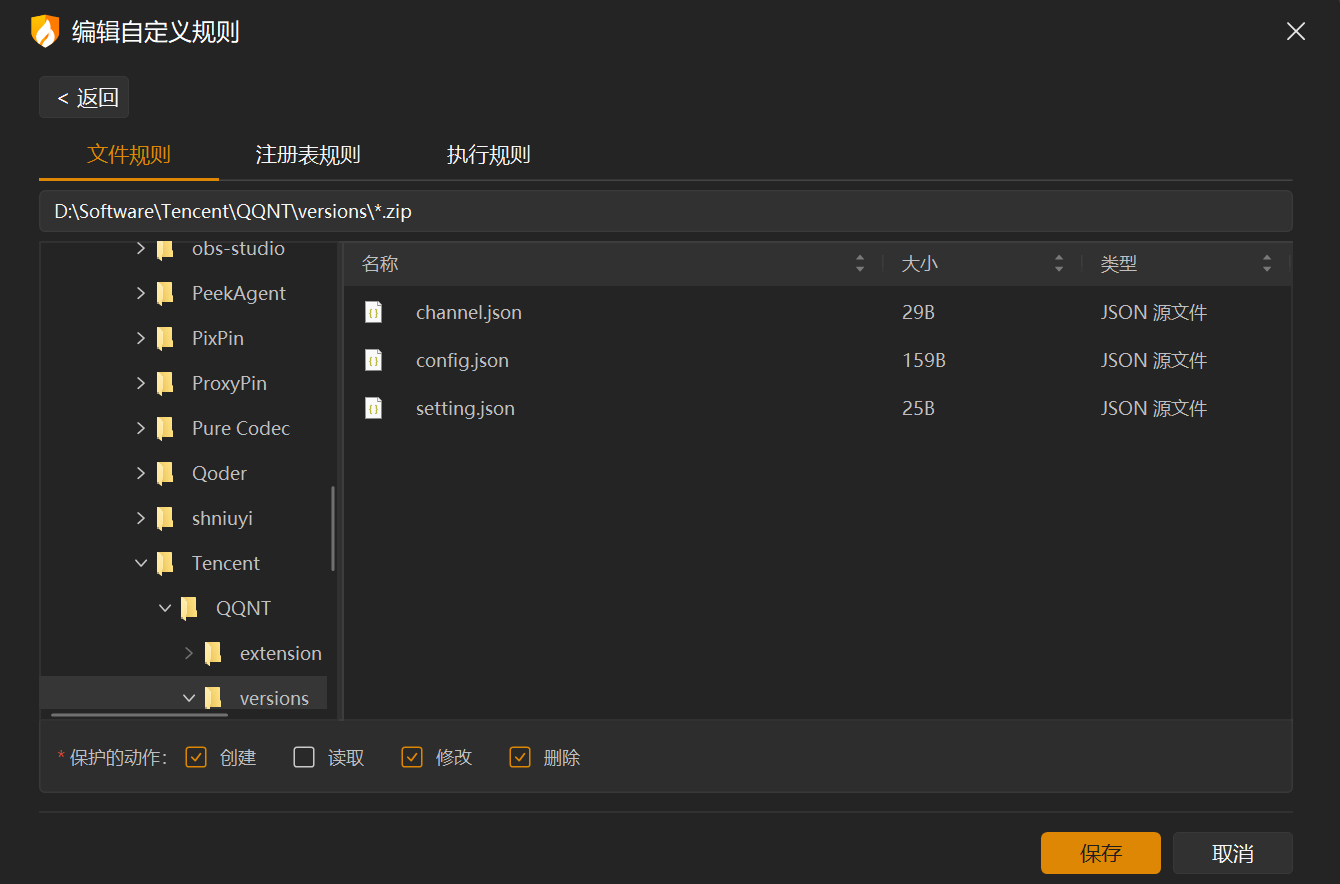Click the QQNT folder icon
The width and height of the screenshot is (1340, 884).
pyautogui.click(x=189, y=608)
